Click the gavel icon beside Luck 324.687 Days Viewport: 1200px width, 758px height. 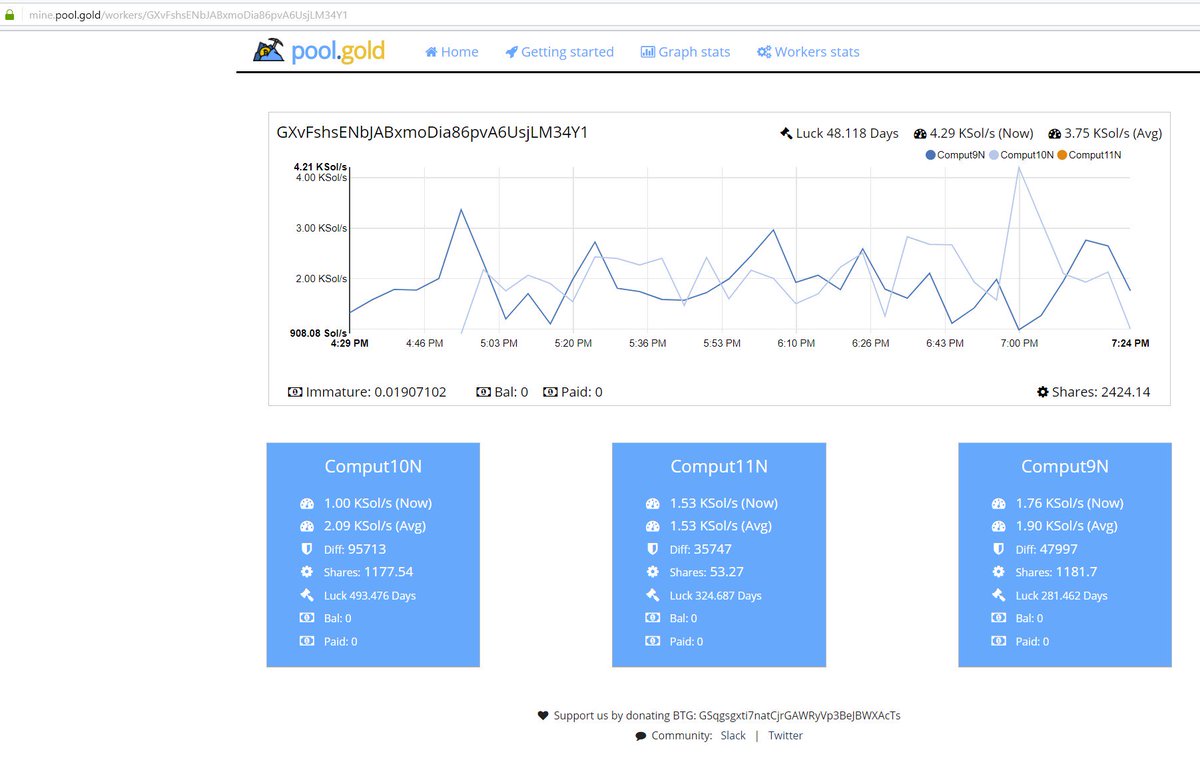point(653,595)
